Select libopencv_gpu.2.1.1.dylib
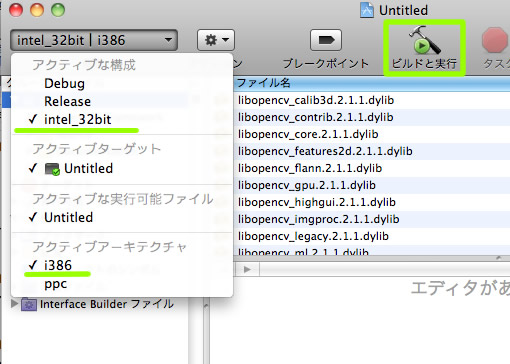Viewport: 510px width, 364px height. (x=307, y=185)
